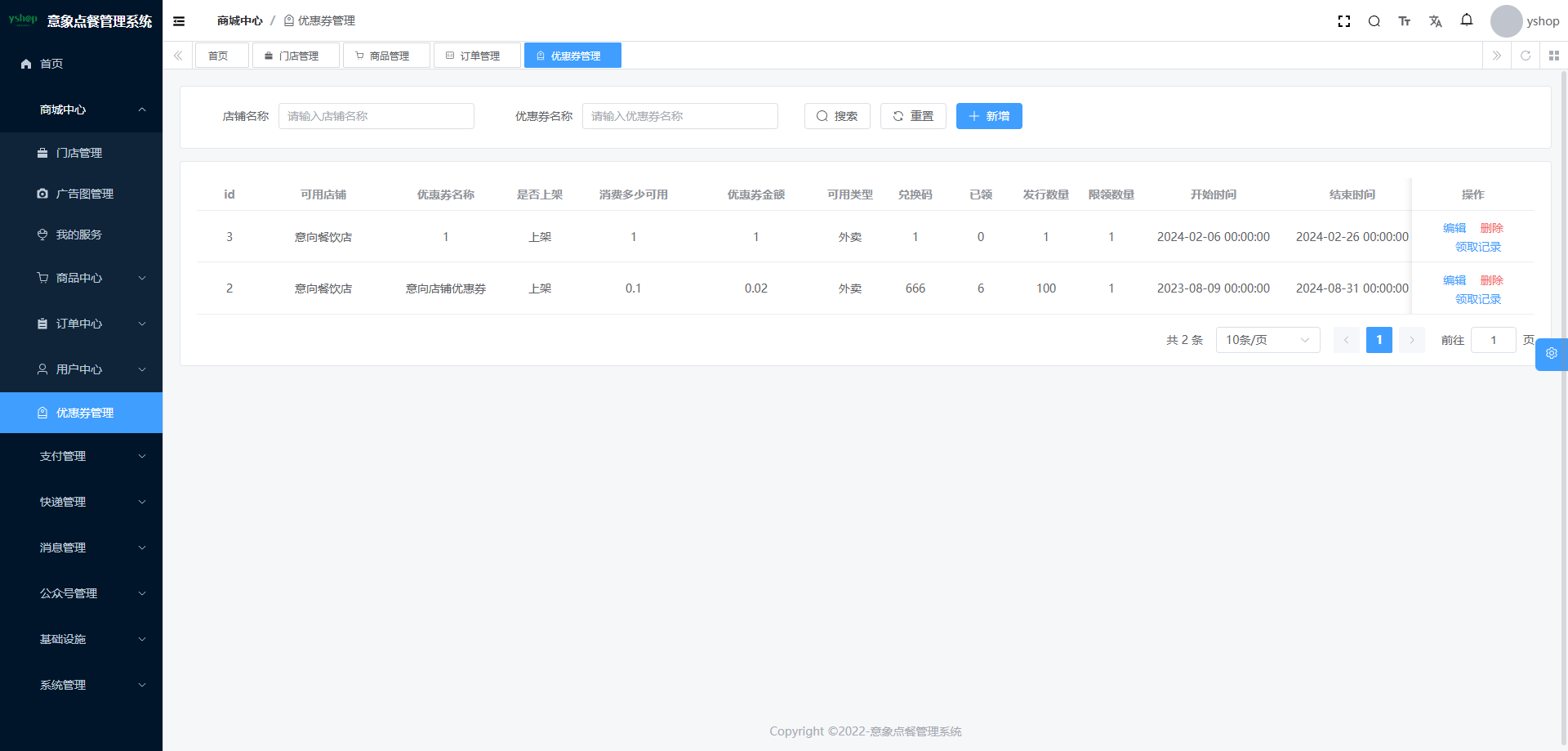This screenshot has width=1568, height=751.
Task: Go to next page arrow
Action: 1412,340
